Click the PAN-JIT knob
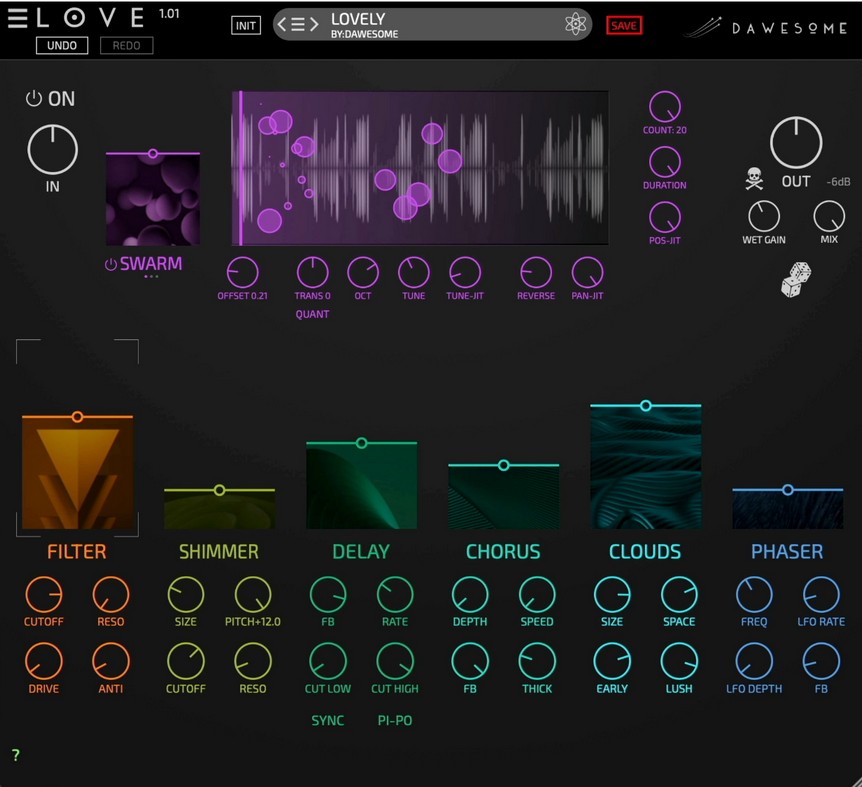 (587, 273)
